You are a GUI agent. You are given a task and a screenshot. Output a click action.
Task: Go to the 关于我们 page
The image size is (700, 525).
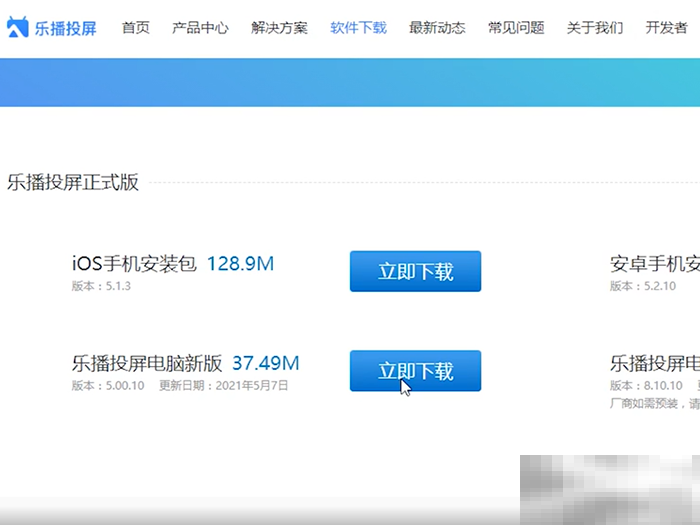coord(595,28)
